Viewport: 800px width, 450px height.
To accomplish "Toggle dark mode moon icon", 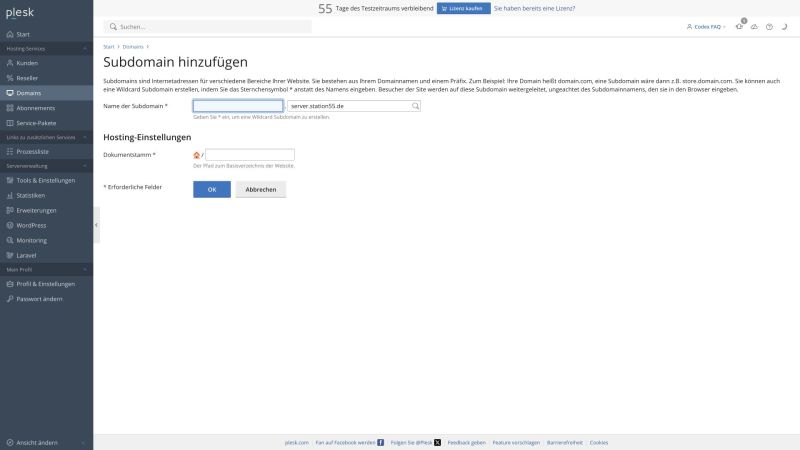I will click(784, 27).
